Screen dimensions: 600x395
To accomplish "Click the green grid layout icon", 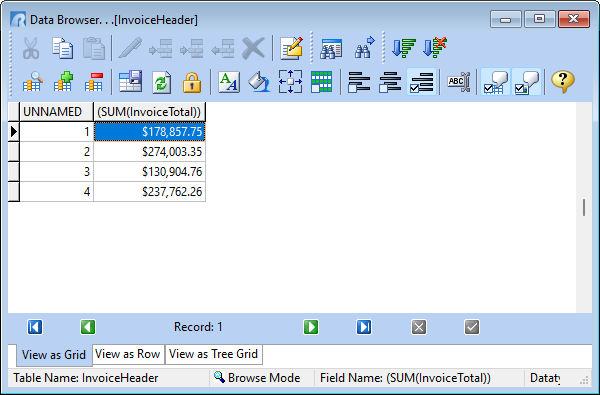I will point(321,82).
